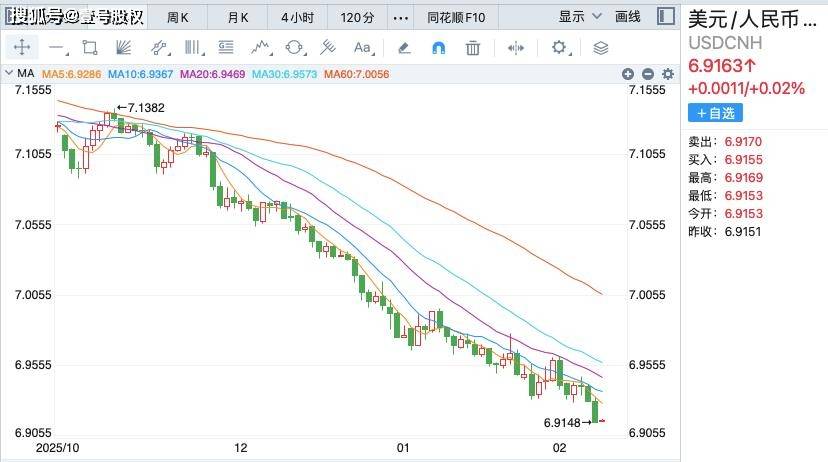Select the rectangle shape drawing tool
The height and width of the screenshot is (462, 828).
coord(90,47)
